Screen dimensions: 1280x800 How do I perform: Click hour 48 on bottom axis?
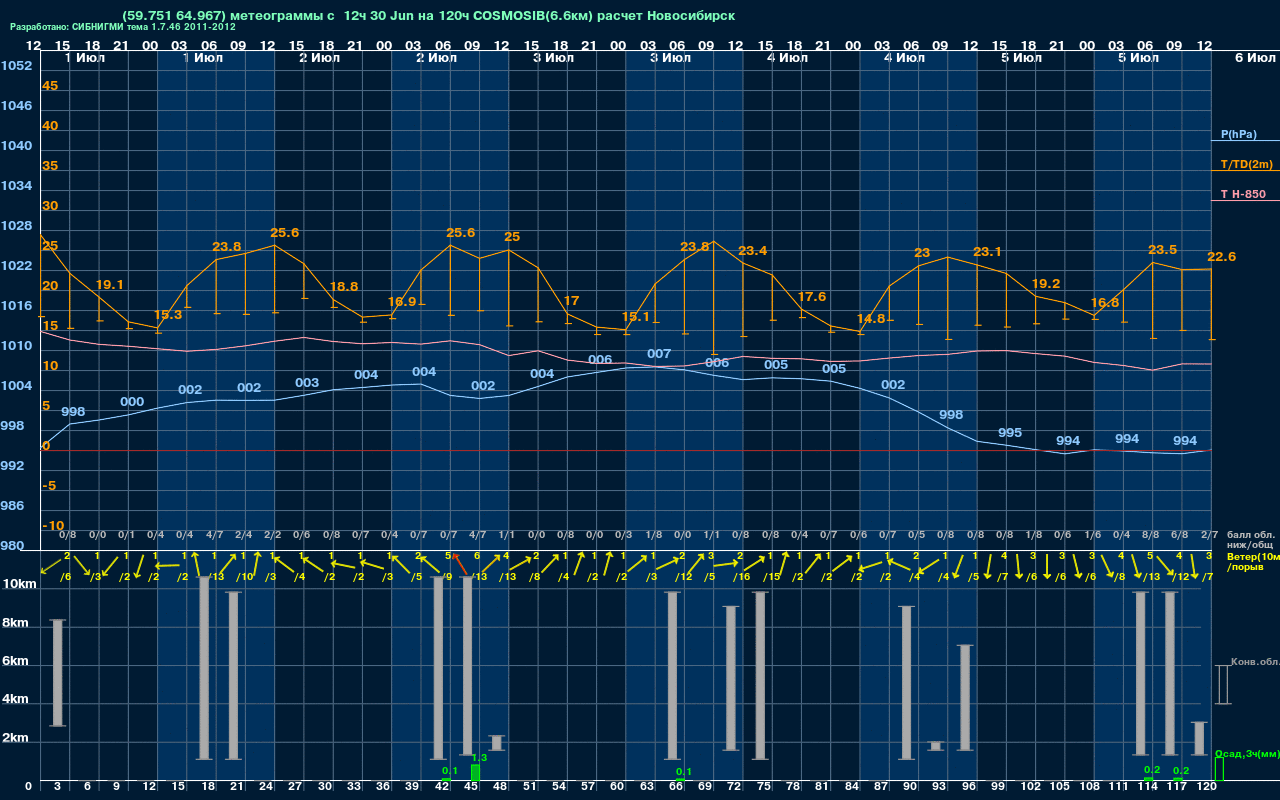pos(501,788)
